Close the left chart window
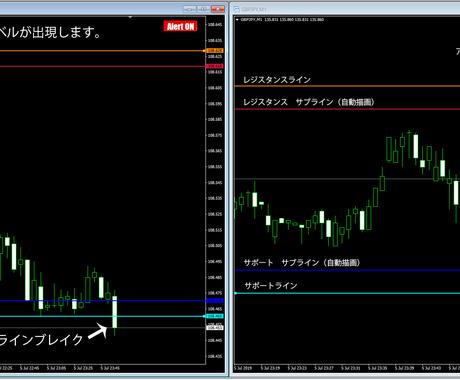460x380 pixels. tap(218, 9)
